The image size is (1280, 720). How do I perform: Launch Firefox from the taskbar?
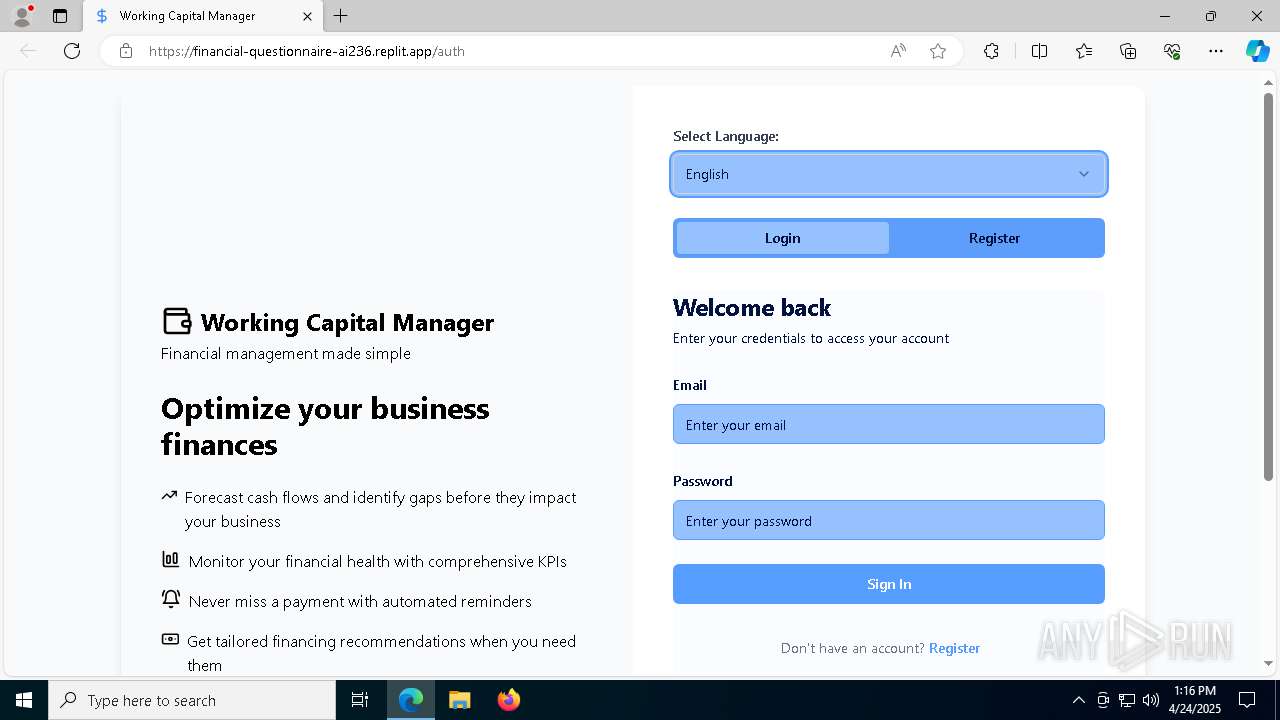coord(509,700)
